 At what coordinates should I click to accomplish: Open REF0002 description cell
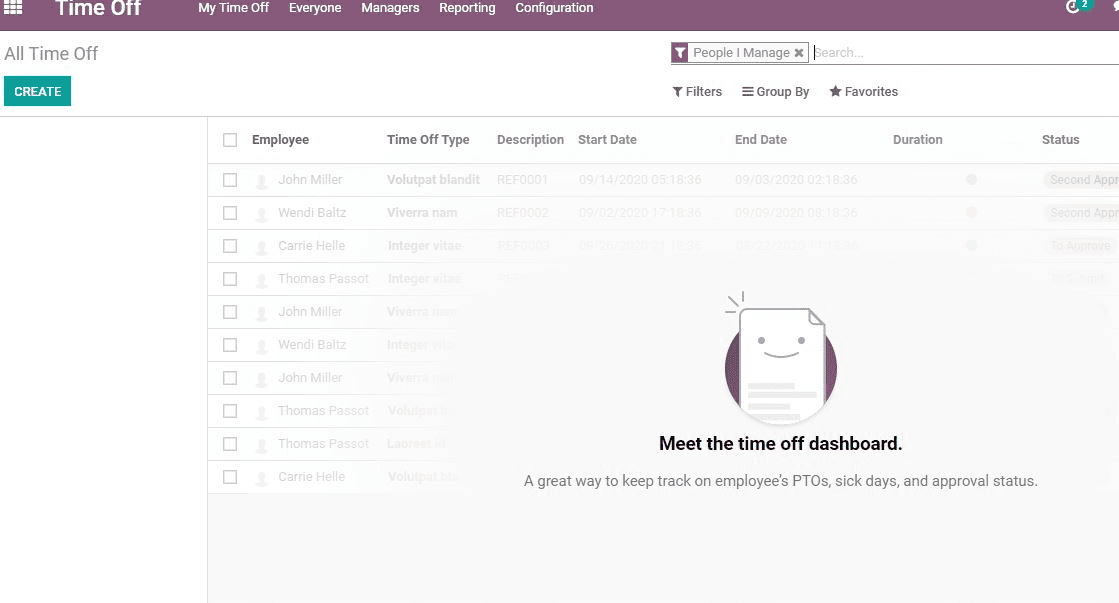522,213
